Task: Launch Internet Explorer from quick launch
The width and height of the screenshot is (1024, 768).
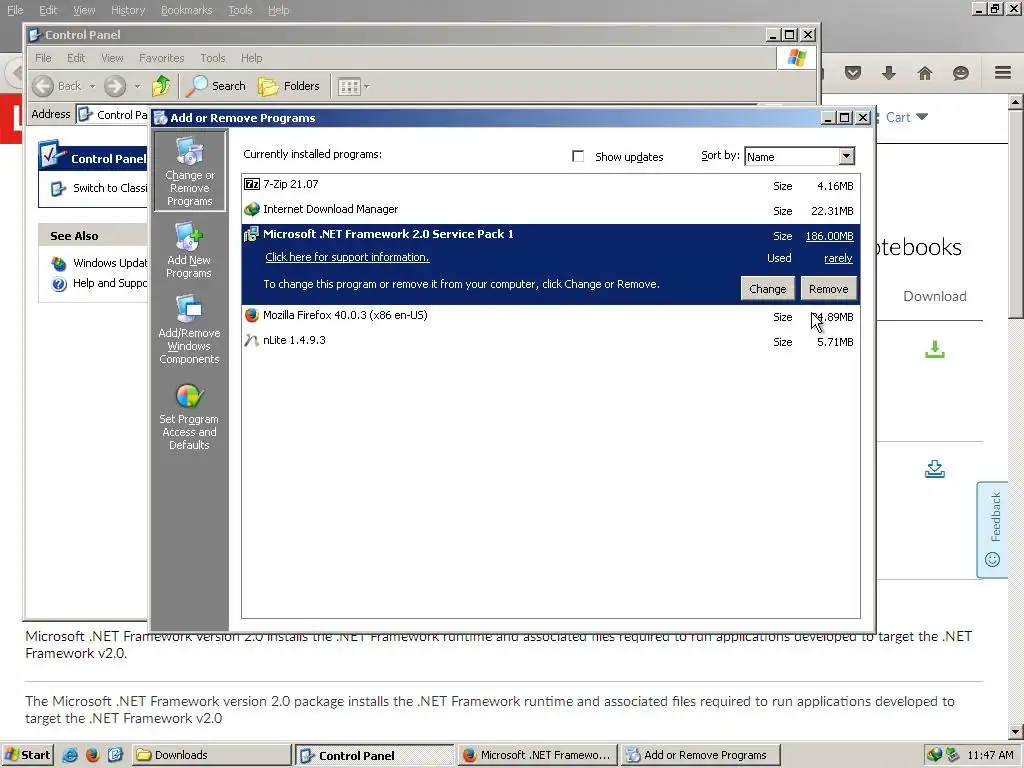Action: (x=70, y=755)
